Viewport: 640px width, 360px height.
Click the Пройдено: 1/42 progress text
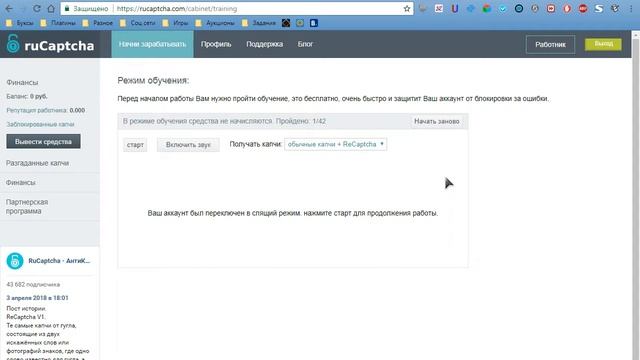coord(301,121)
